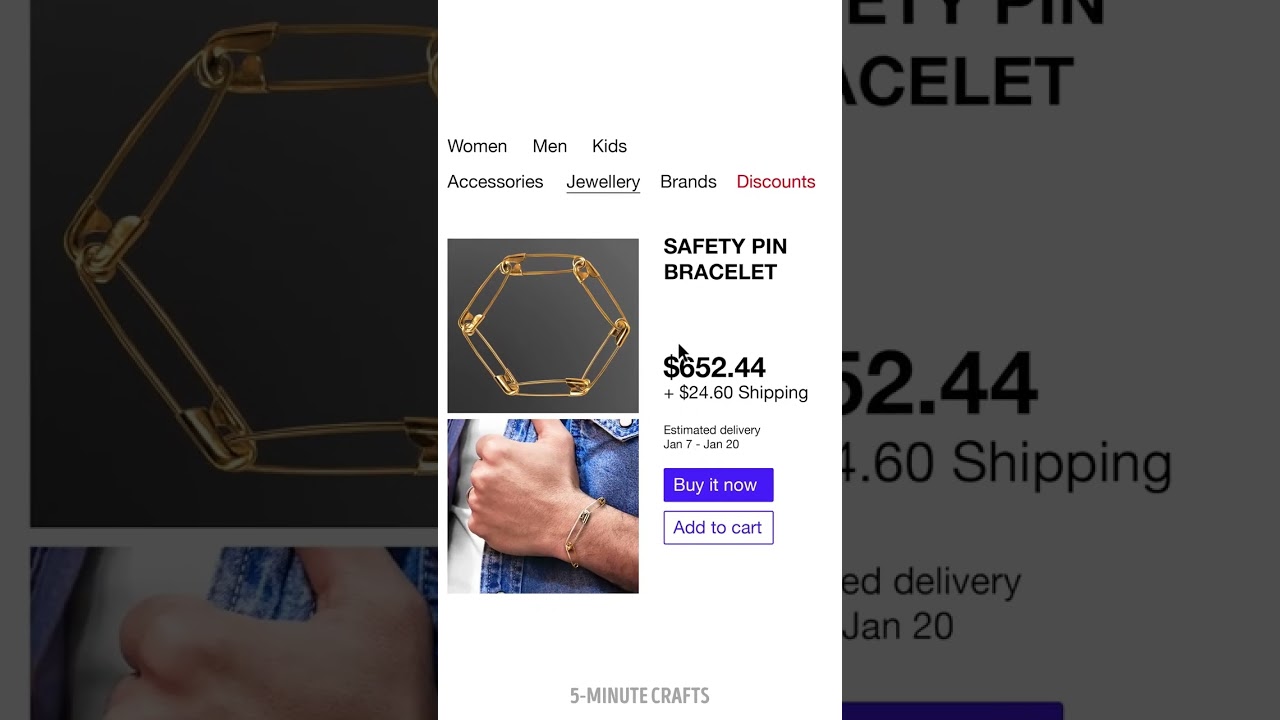Open the red Discounts link
This screenshot has width=1280, height=720.
point(776,182)
